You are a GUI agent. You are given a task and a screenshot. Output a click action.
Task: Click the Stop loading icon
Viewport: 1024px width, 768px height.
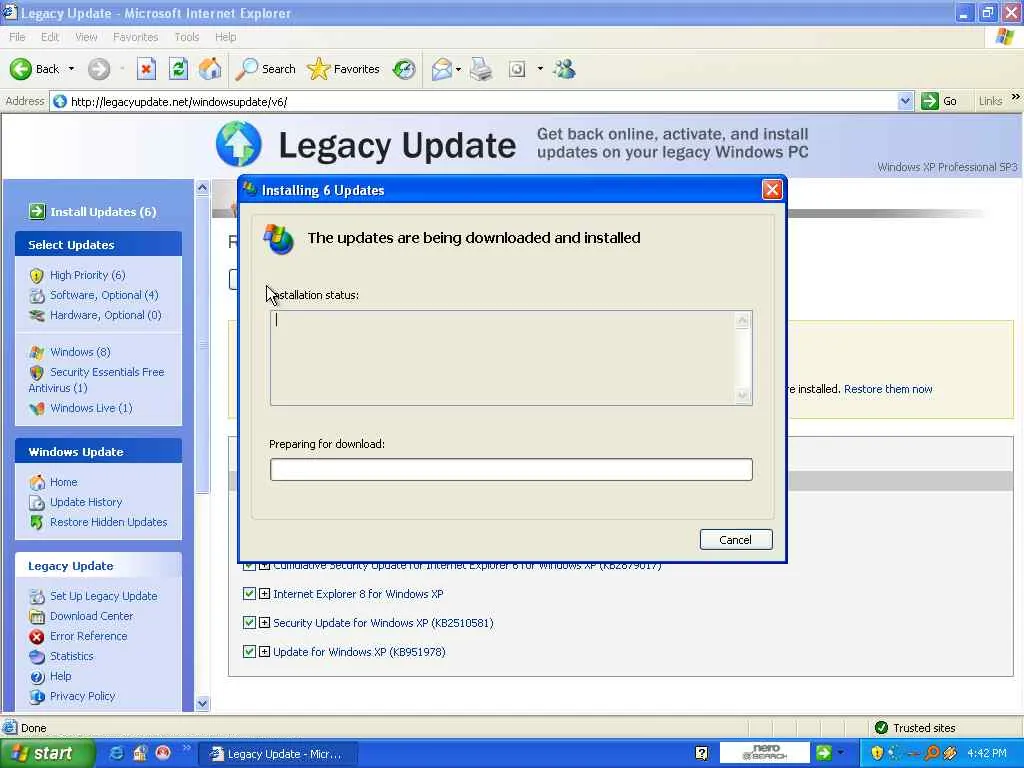point(146,69)
